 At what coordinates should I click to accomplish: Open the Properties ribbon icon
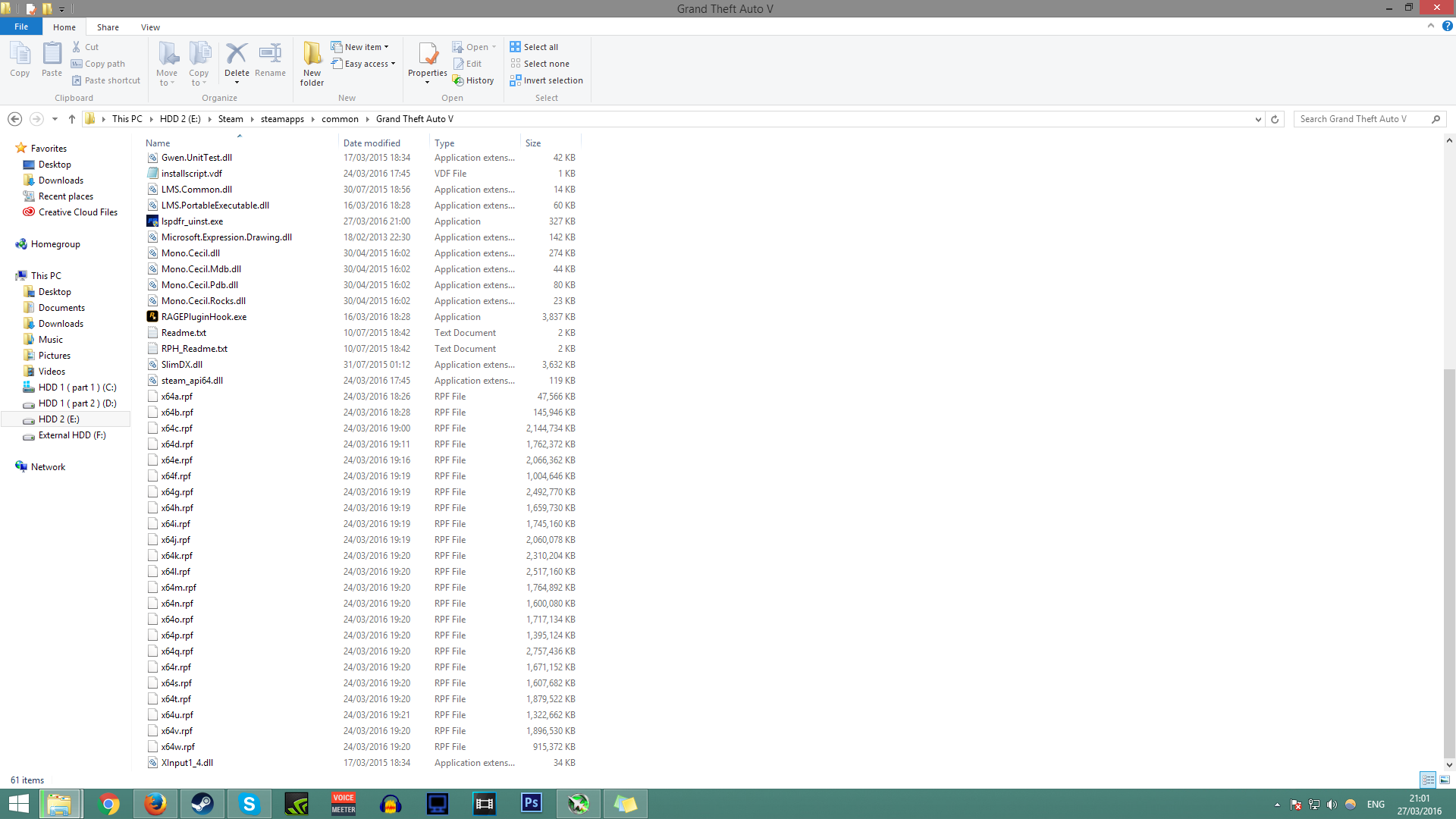pos(428,55)
